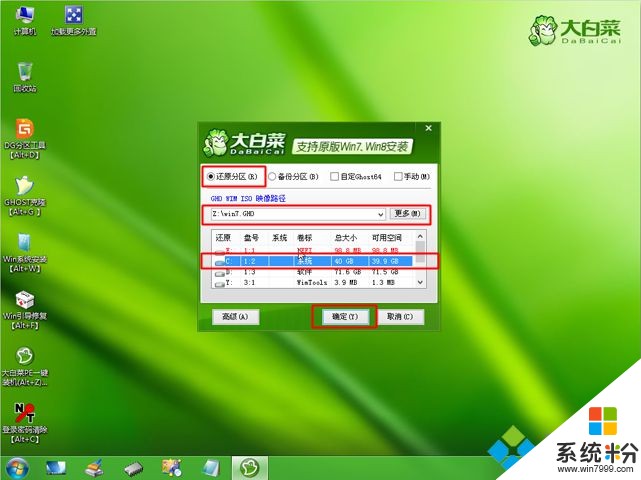Click the monitor icon in taskbar
The image size is (641, 480).
pyautogui.click(x=56, y=468)
